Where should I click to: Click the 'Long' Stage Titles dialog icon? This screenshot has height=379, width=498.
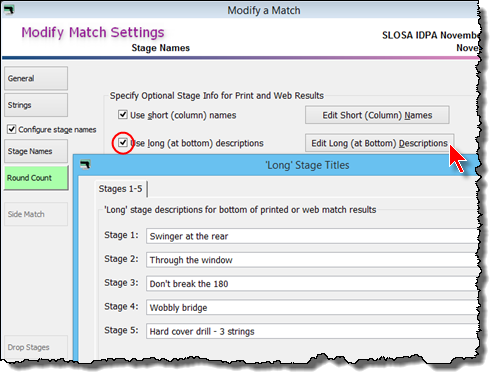[x=85, y=164]
